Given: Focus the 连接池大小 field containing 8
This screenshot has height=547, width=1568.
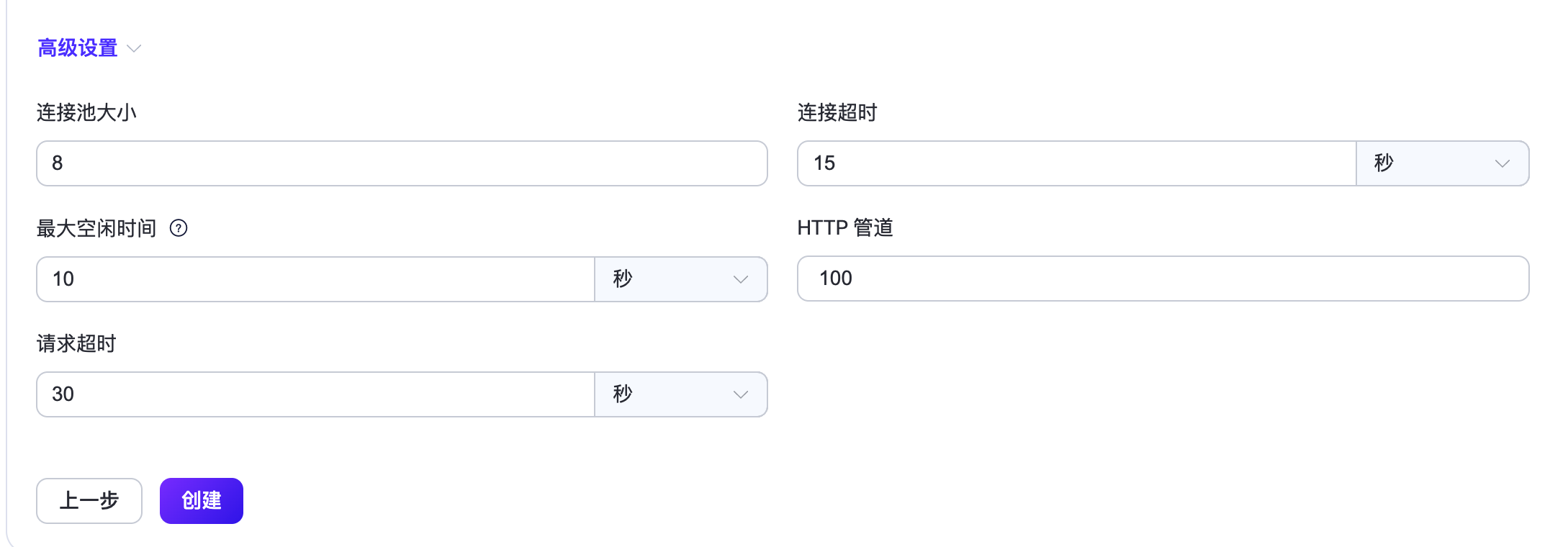Looking at the screenshot, I should pos(402,163).
